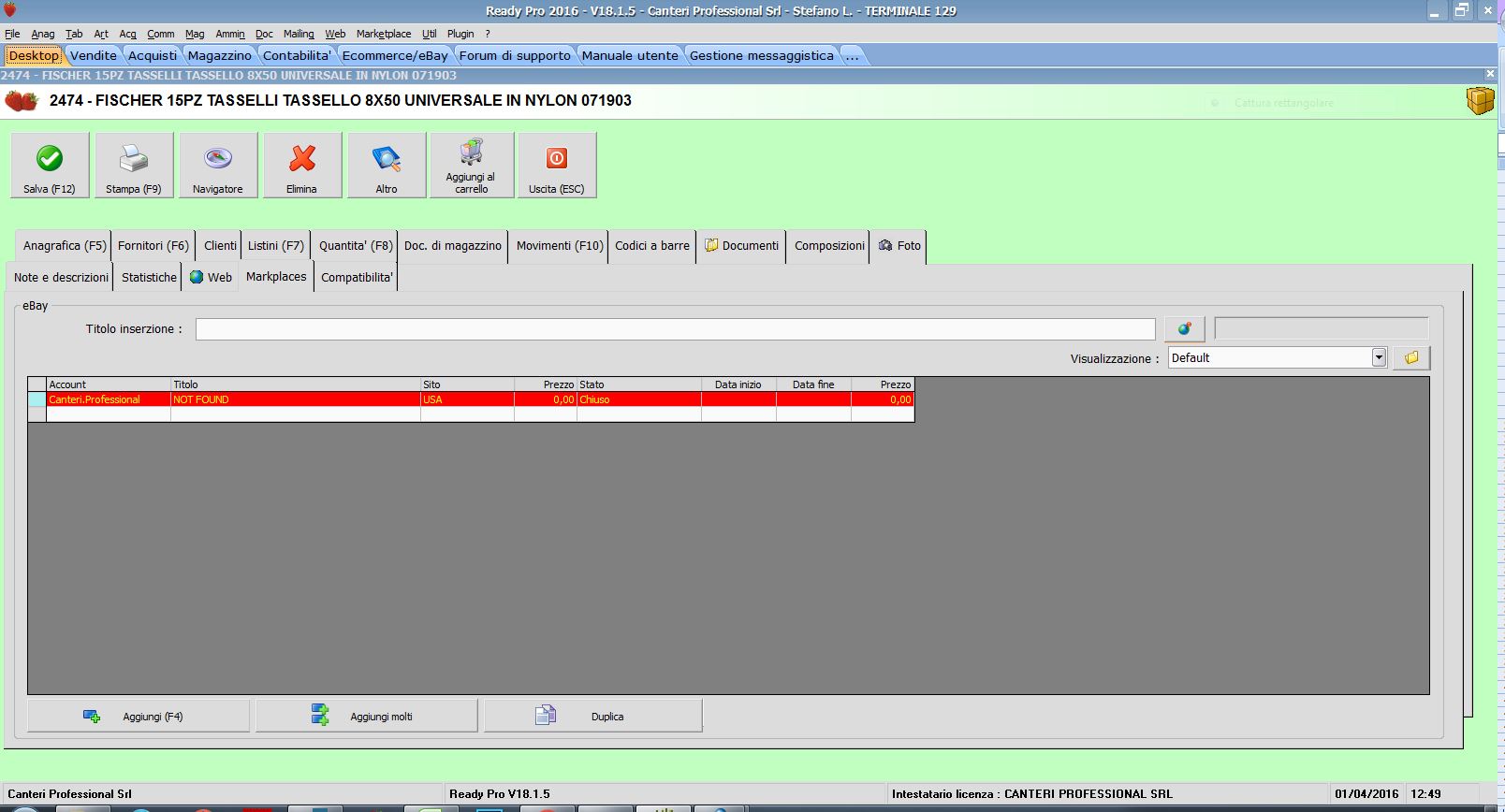This screenshot has height=812, width=1505.
Task: Switch to the Fornitori (F6) tab
Action: click(153, 246)
